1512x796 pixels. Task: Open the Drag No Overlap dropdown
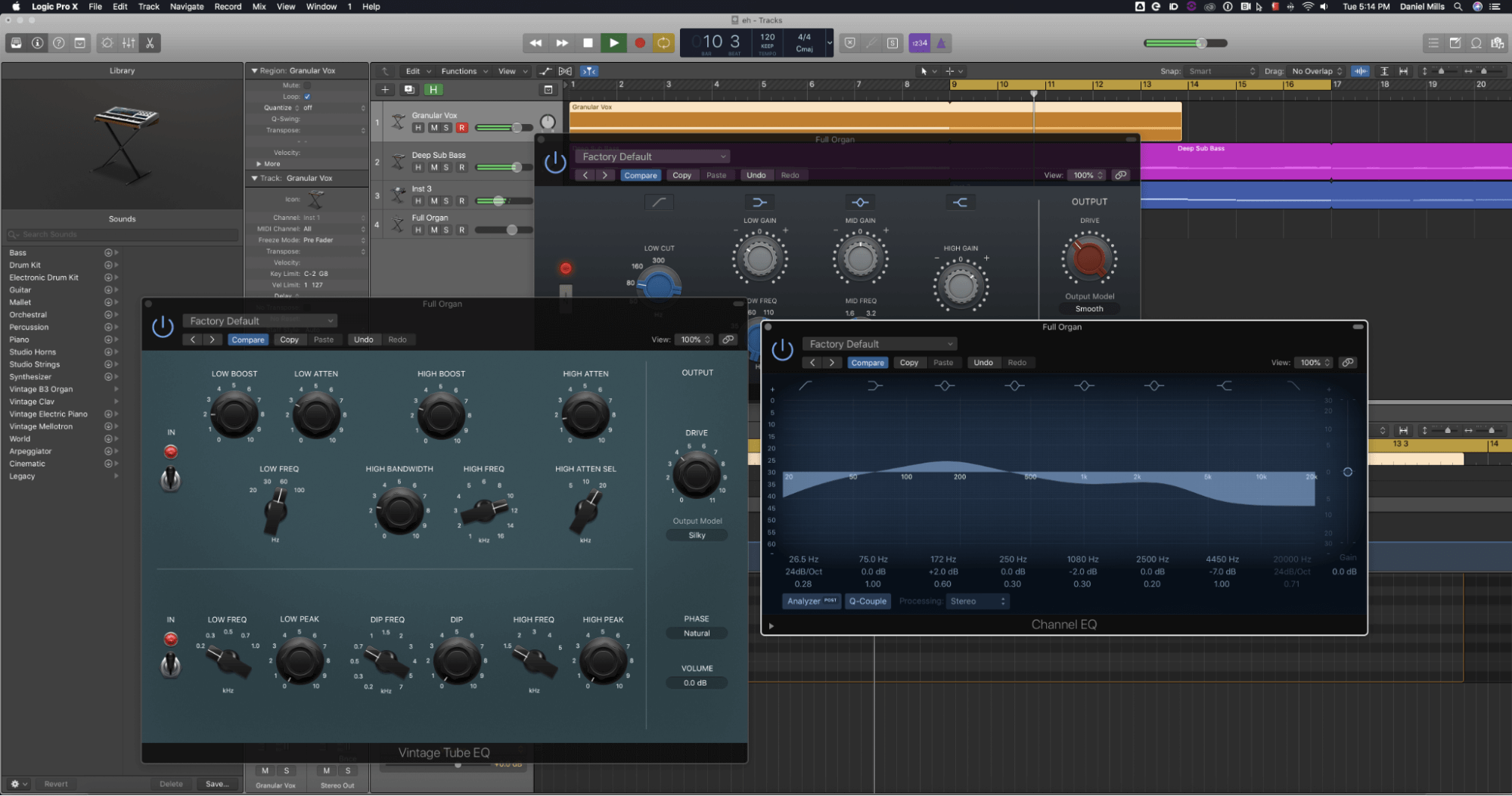point(1317,71)
